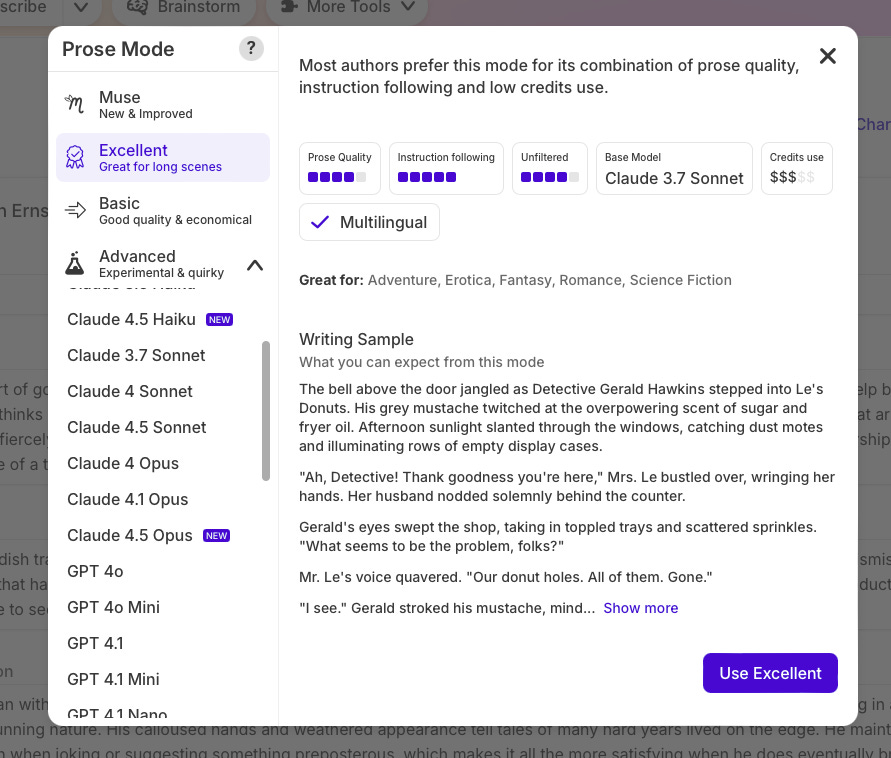This screenshot has height=758, width=891.
Task: Click the Writing Sample heading
Action: coord(356,339)
